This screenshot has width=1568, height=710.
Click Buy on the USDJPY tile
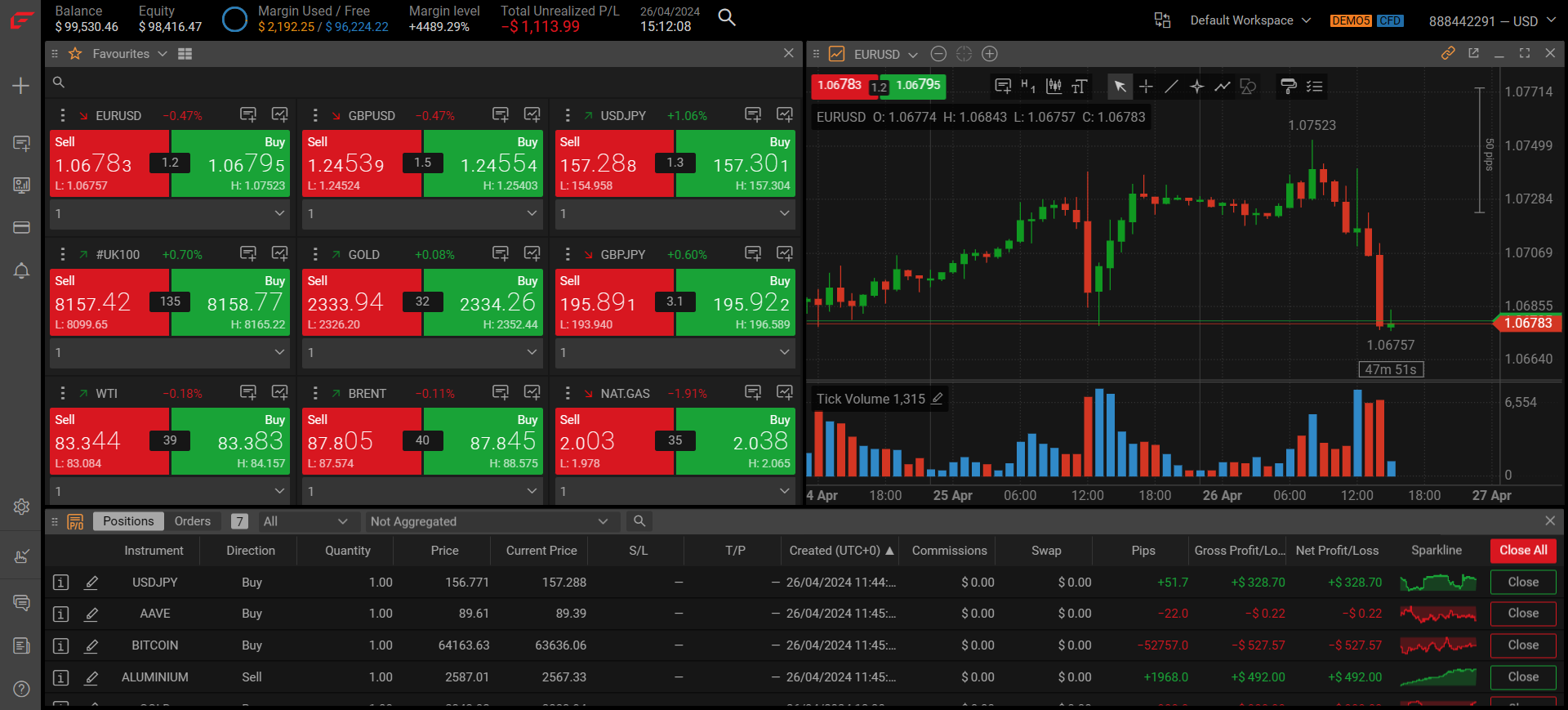(x=735, y=163)
